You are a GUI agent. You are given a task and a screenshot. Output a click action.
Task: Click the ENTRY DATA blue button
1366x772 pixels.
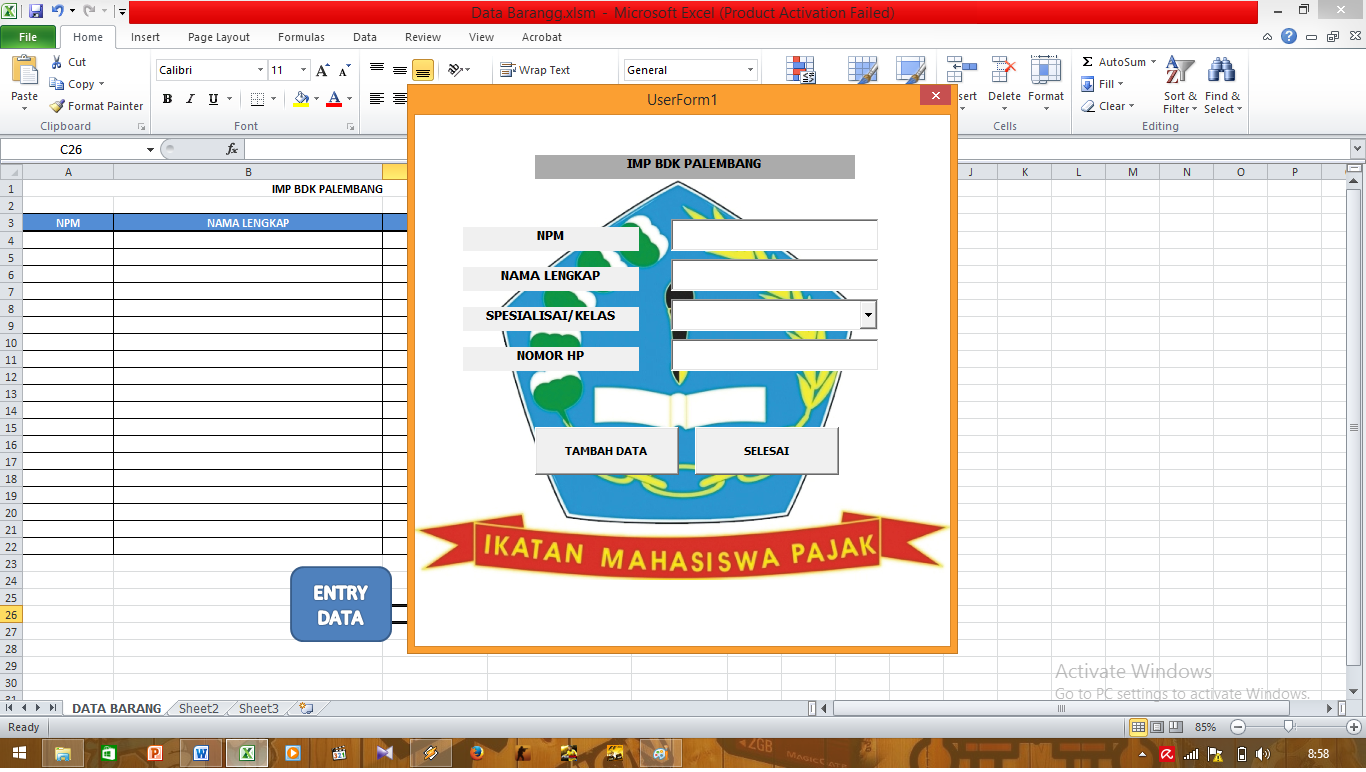[x=341, y=604]
